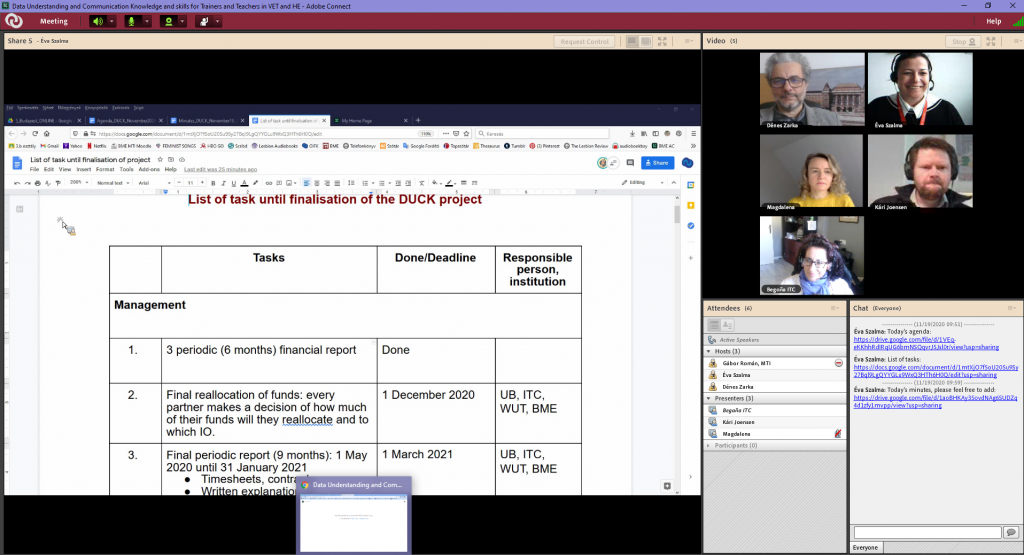Screen dimensions: 1024x555
Task: Mute the microphone in the top toolbar
Action: (x=131, y=21)
